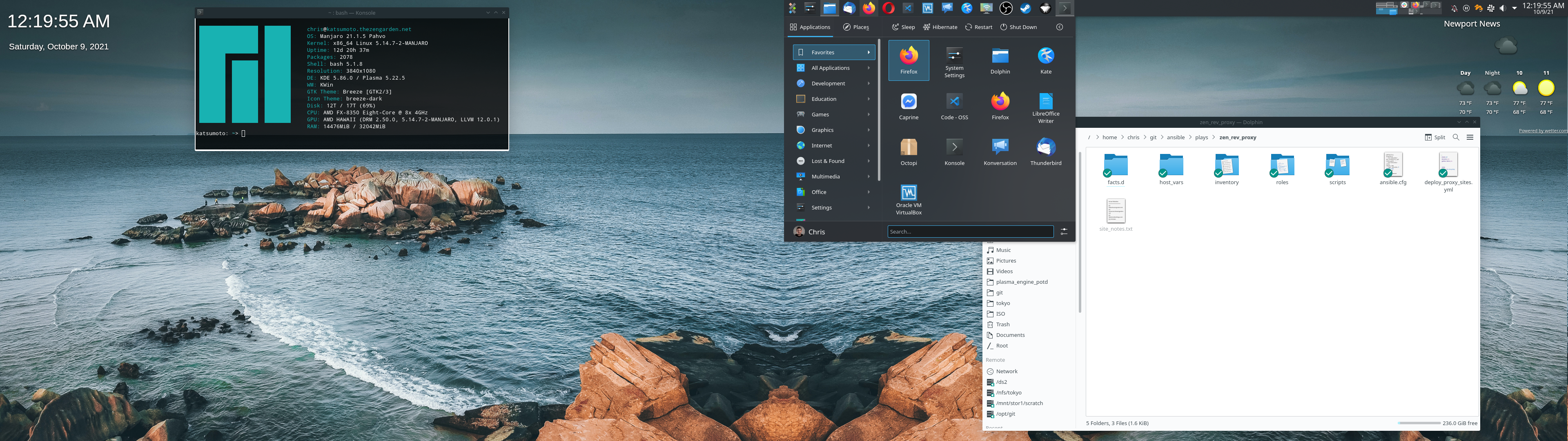Open Dolphin's hamburger menu
1568x441 pixels.
click(1470, 137)
